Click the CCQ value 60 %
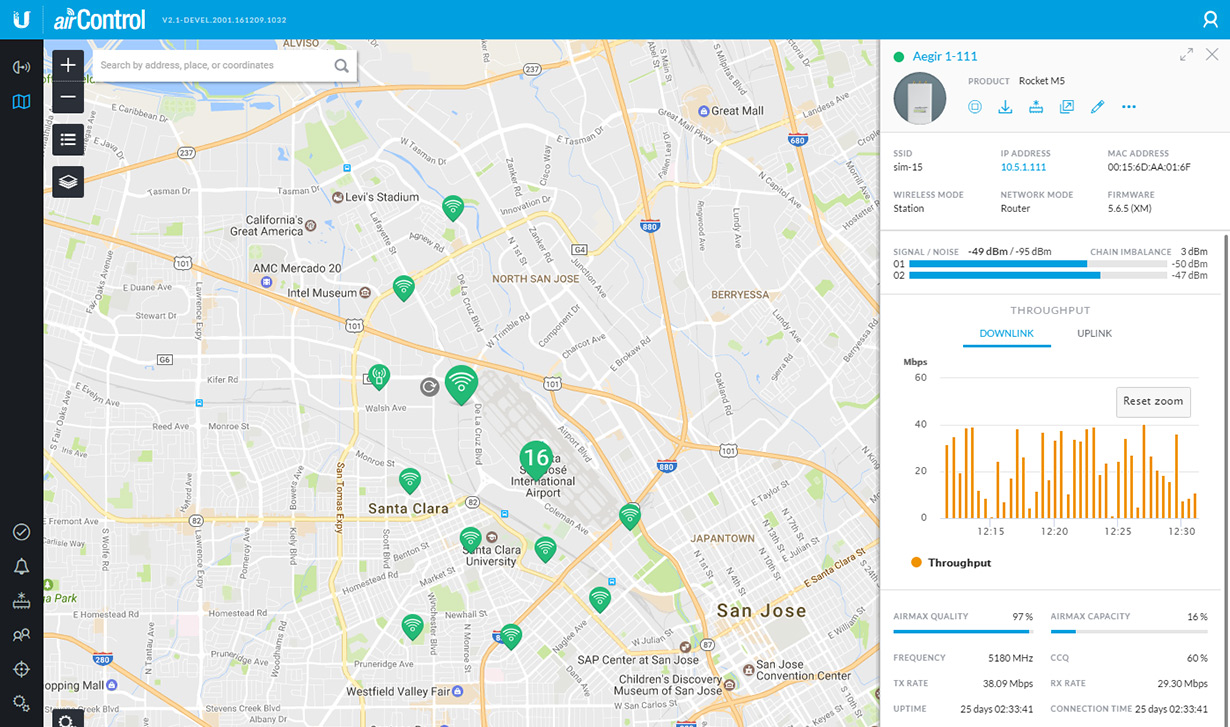The width and height of the screenshot is (1230, 727). [x=1197, y=658]
